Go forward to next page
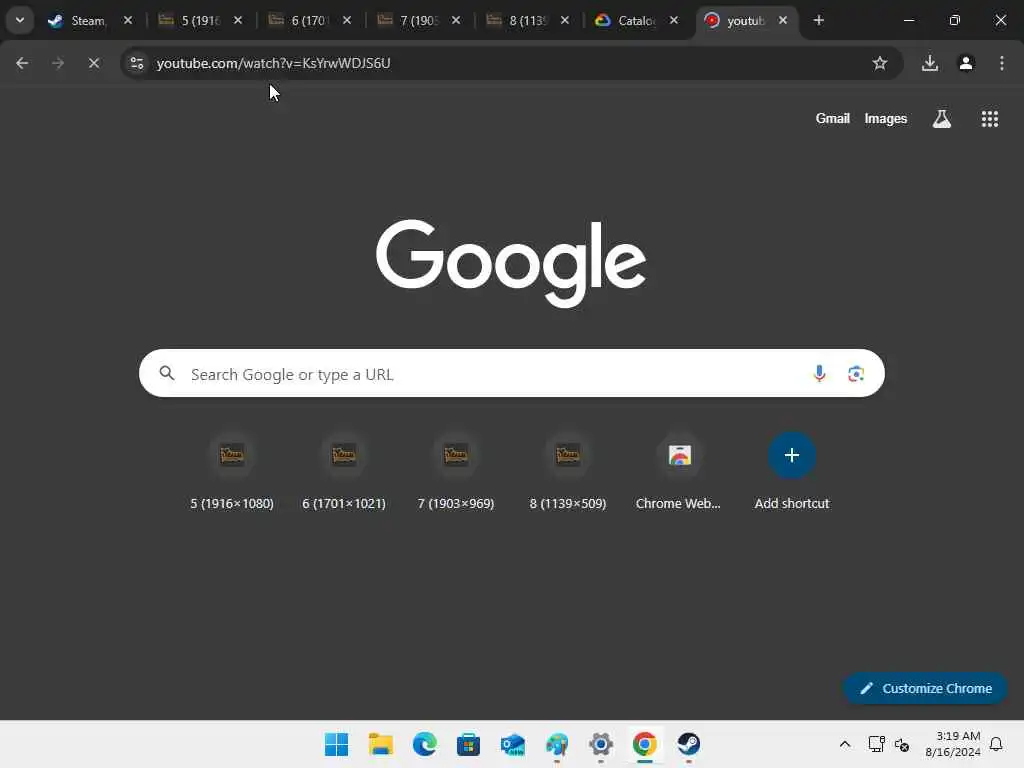This screenshot has height=768, width=1024. pos(58,63)
